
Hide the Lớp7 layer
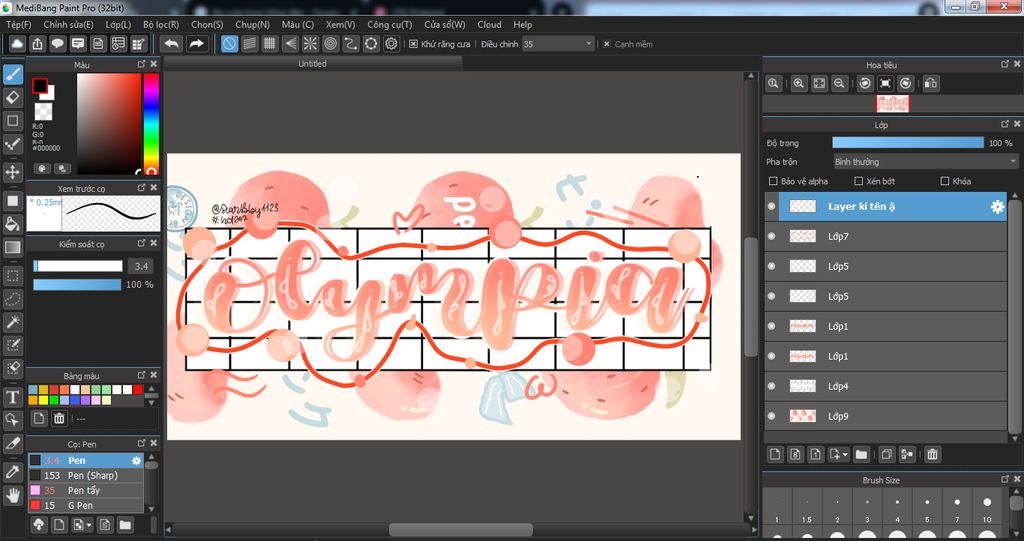click(x=772, y=237)
